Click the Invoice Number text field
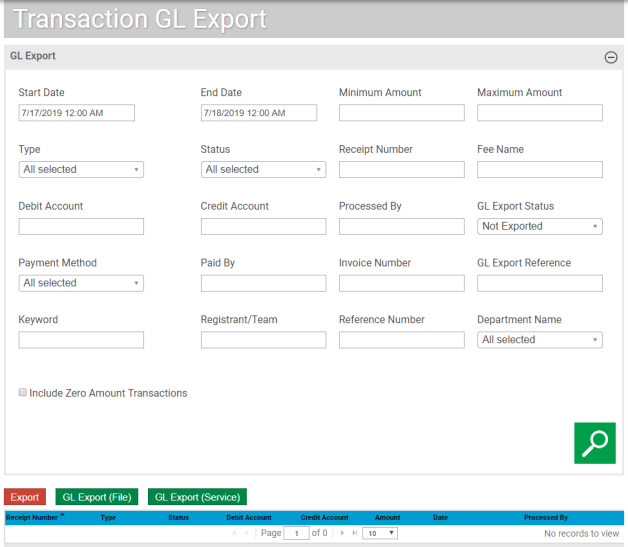Image resolution: width=628 pixels, height=547 pixels. tap(401, 284)
